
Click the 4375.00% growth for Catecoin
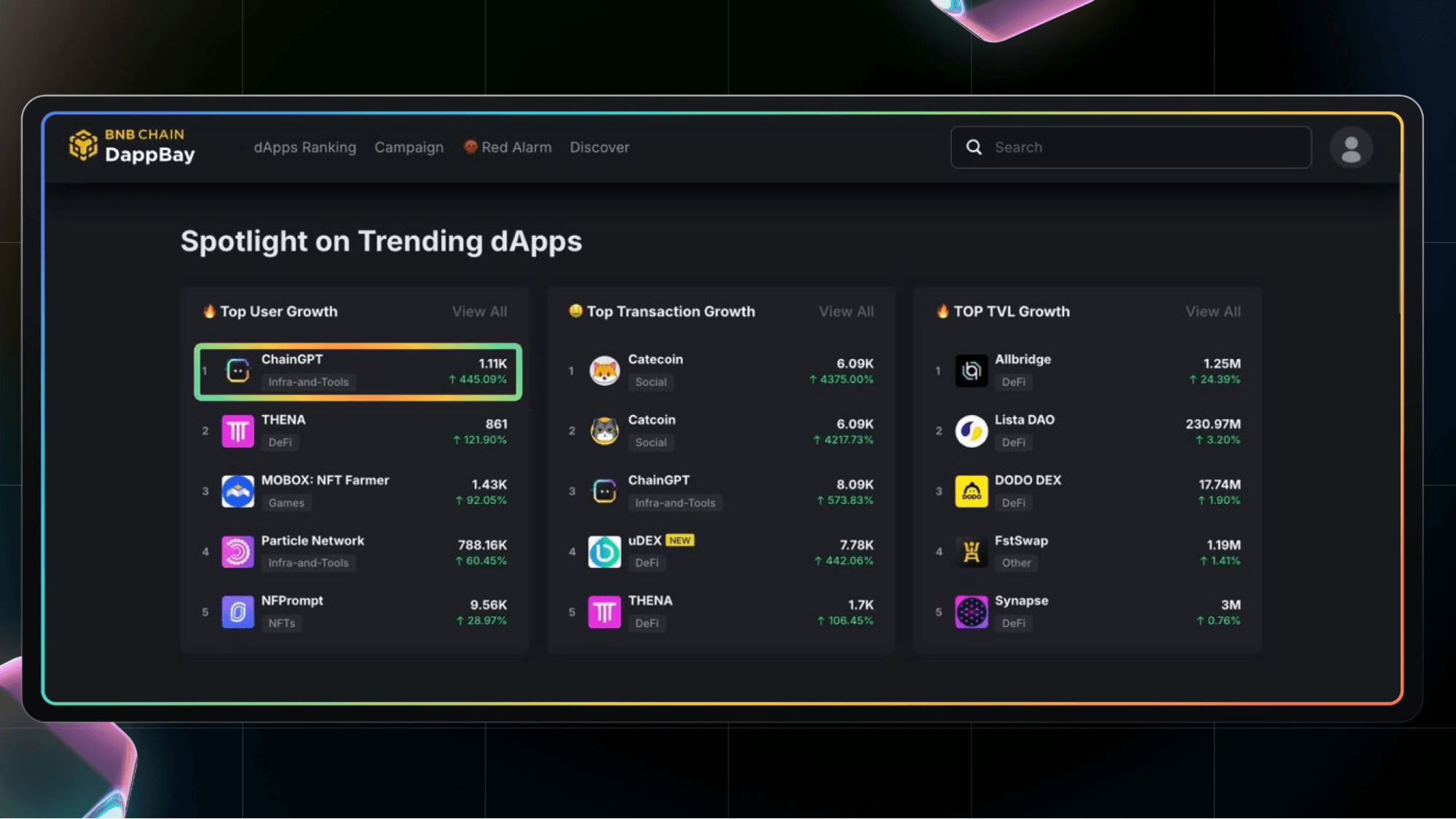tap(841, 379)
